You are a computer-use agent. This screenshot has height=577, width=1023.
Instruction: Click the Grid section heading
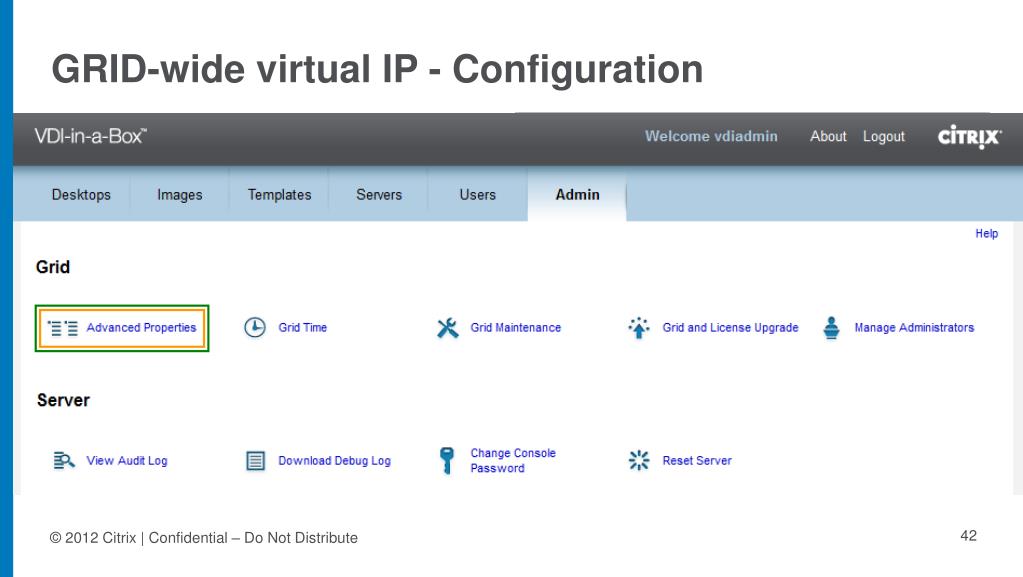53,267
